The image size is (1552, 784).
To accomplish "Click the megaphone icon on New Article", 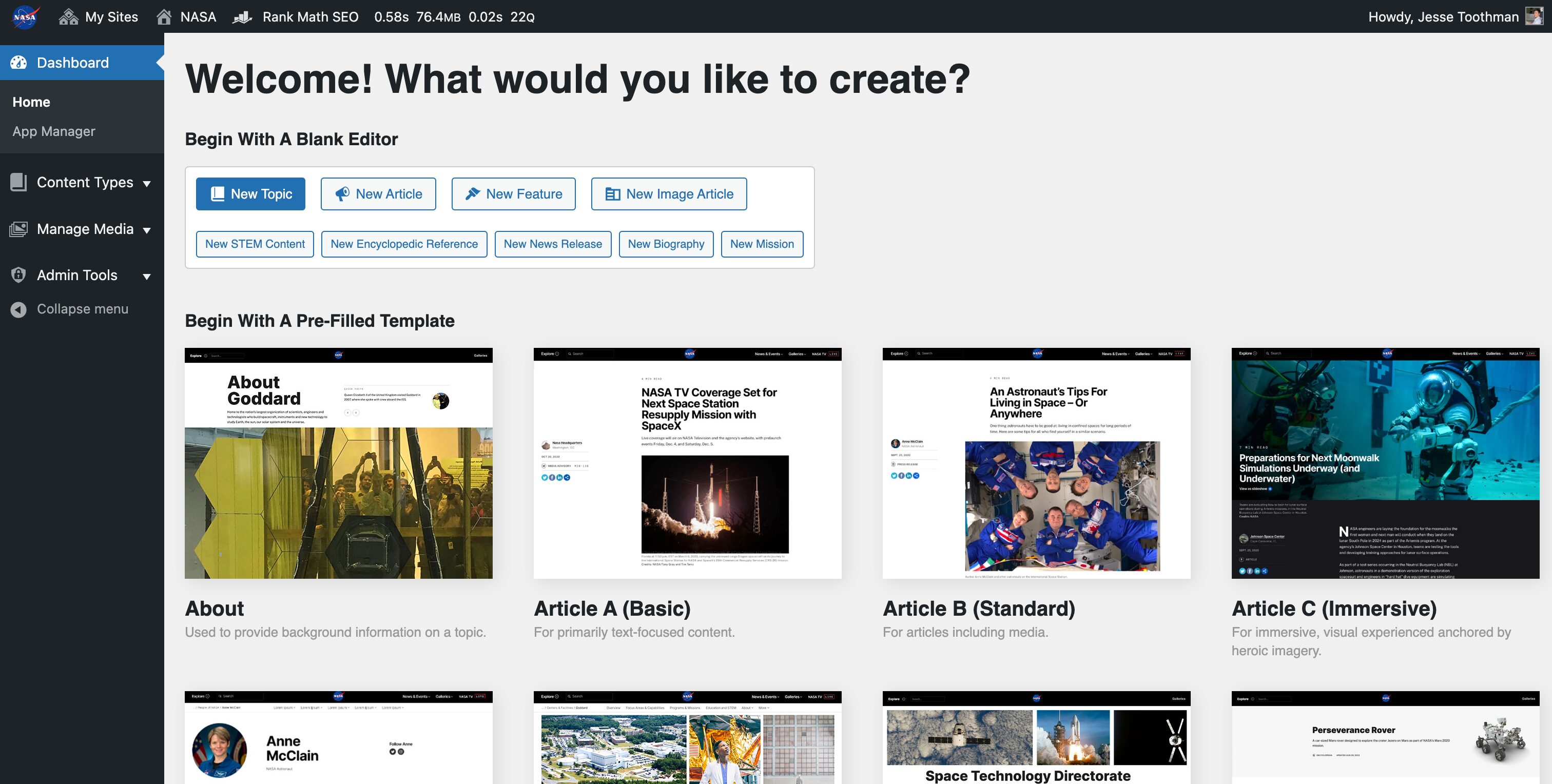I will point(342,194).
